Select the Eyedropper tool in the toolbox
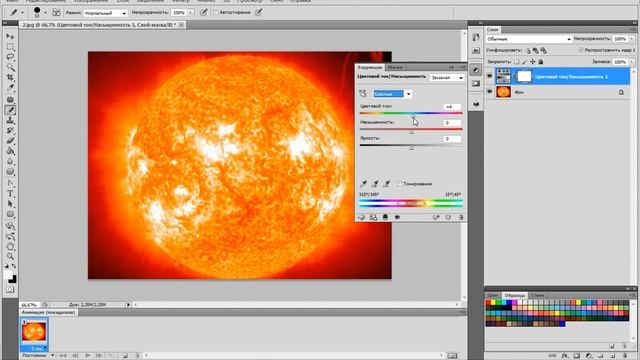This screenshot has height=360, width=640. [x=10, y=88]
